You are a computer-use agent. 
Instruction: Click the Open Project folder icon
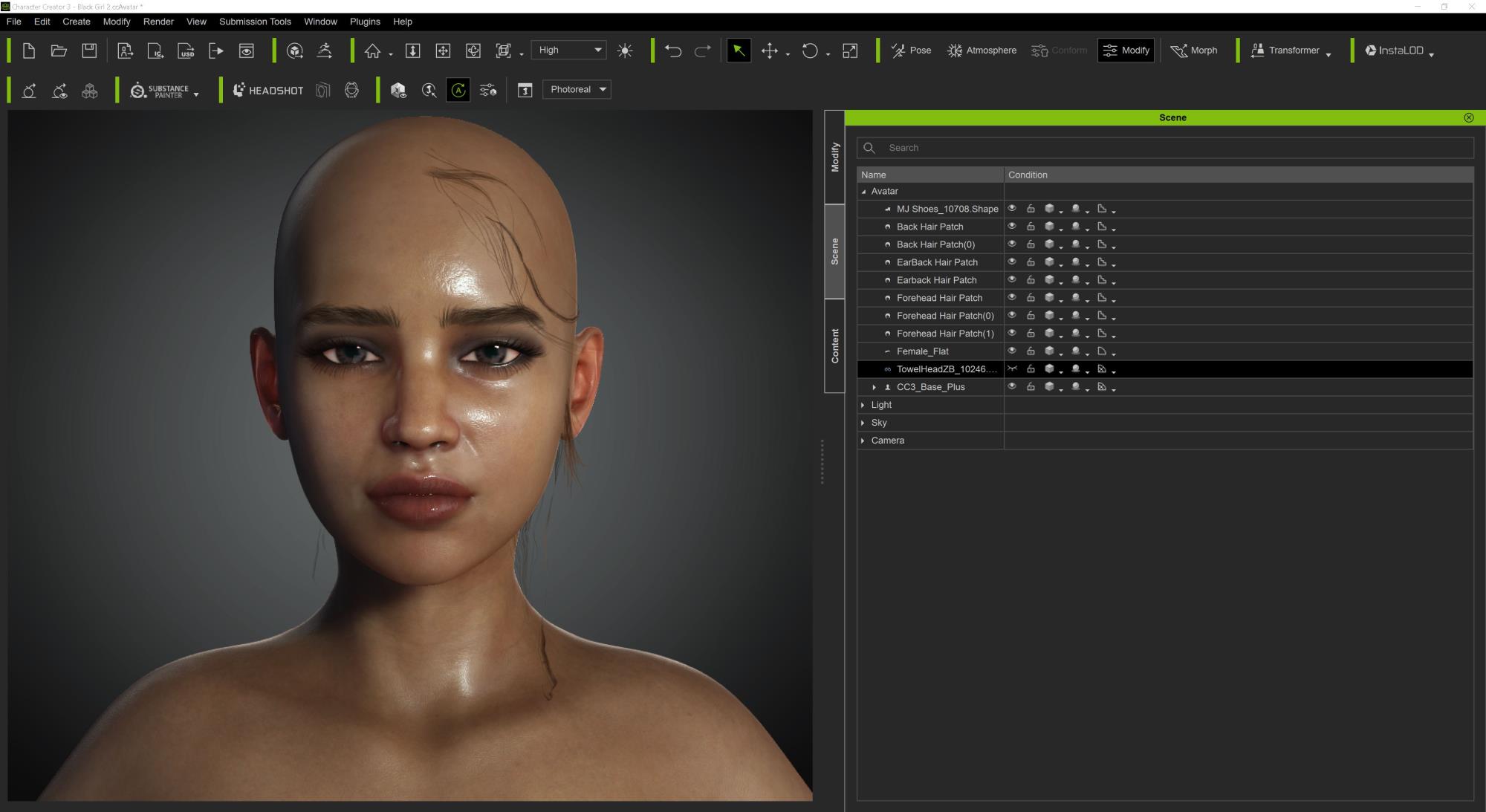point(59,51)
